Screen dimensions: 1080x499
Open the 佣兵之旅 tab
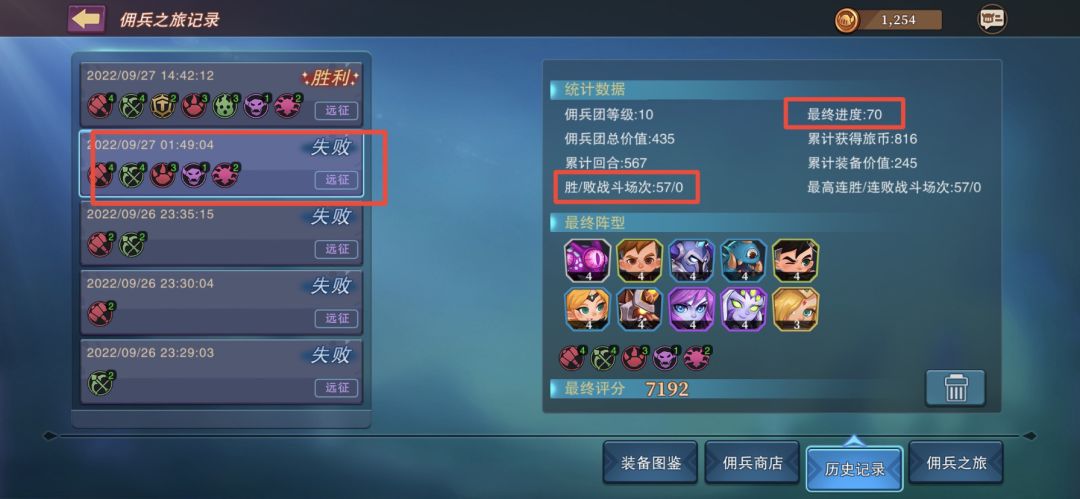pos(956,463)
